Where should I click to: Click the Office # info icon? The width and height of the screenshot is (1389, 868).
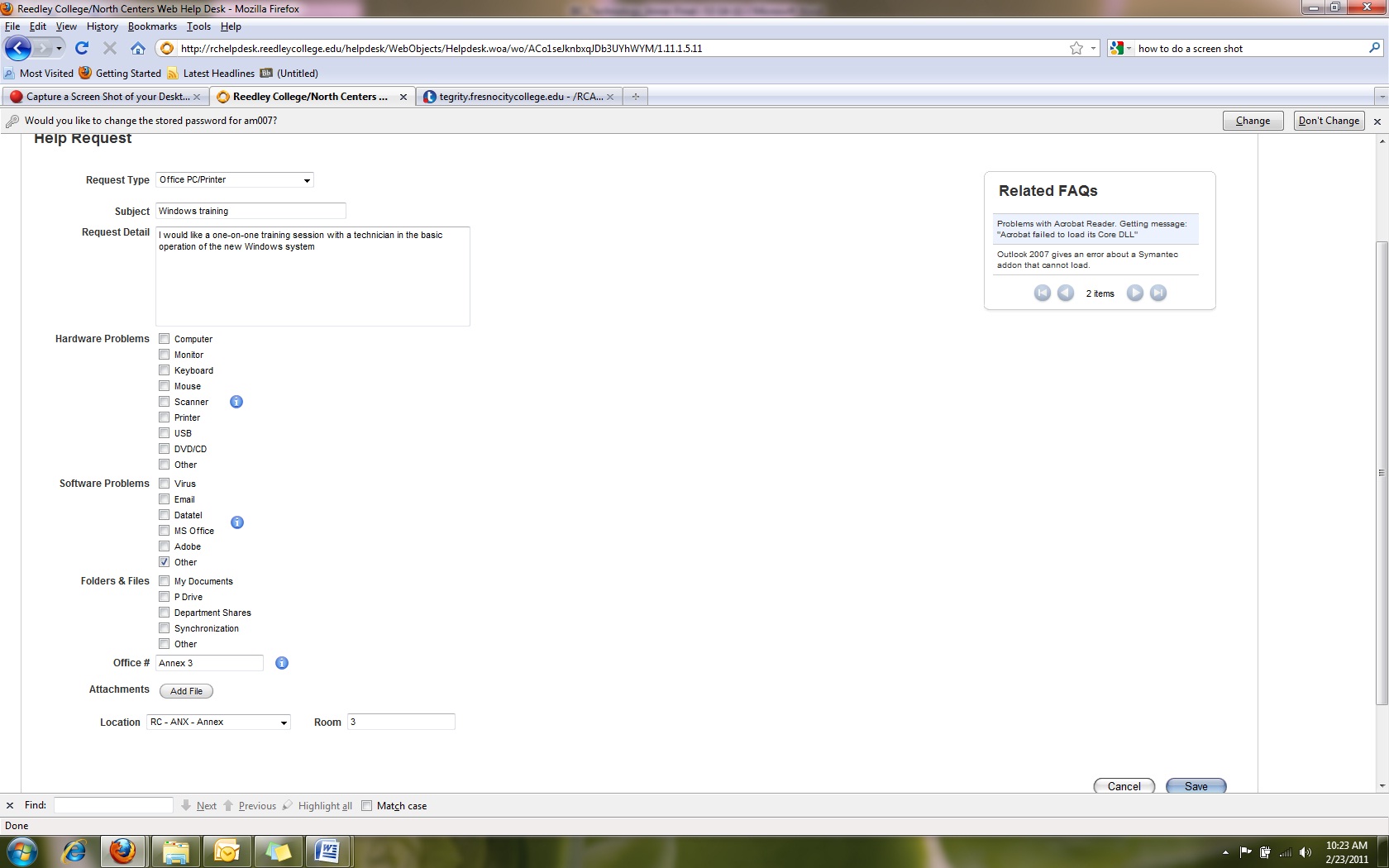[x=282, y=663]
